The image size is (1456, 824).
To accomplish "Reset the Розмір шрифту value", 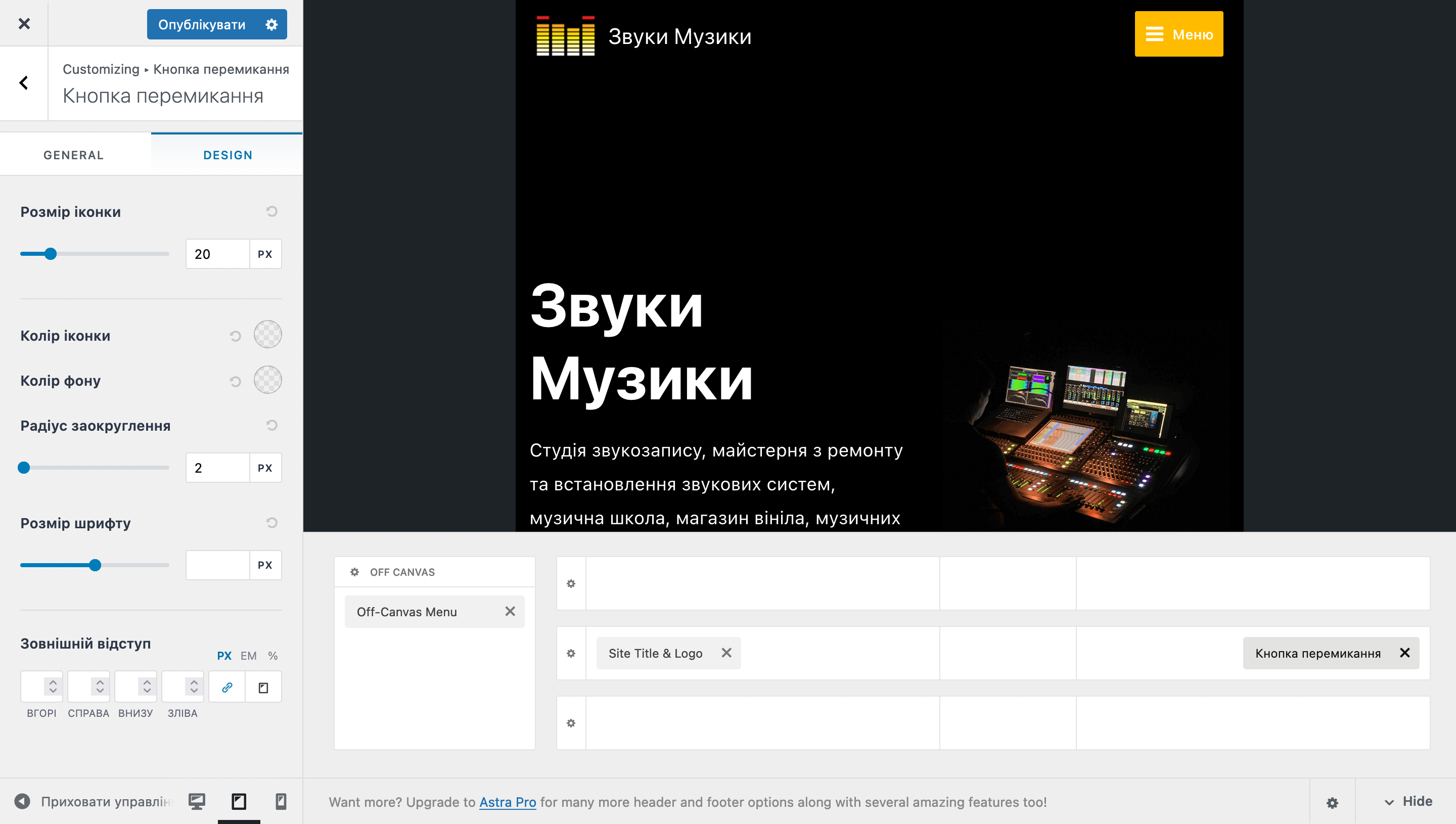I will point(271,522).
